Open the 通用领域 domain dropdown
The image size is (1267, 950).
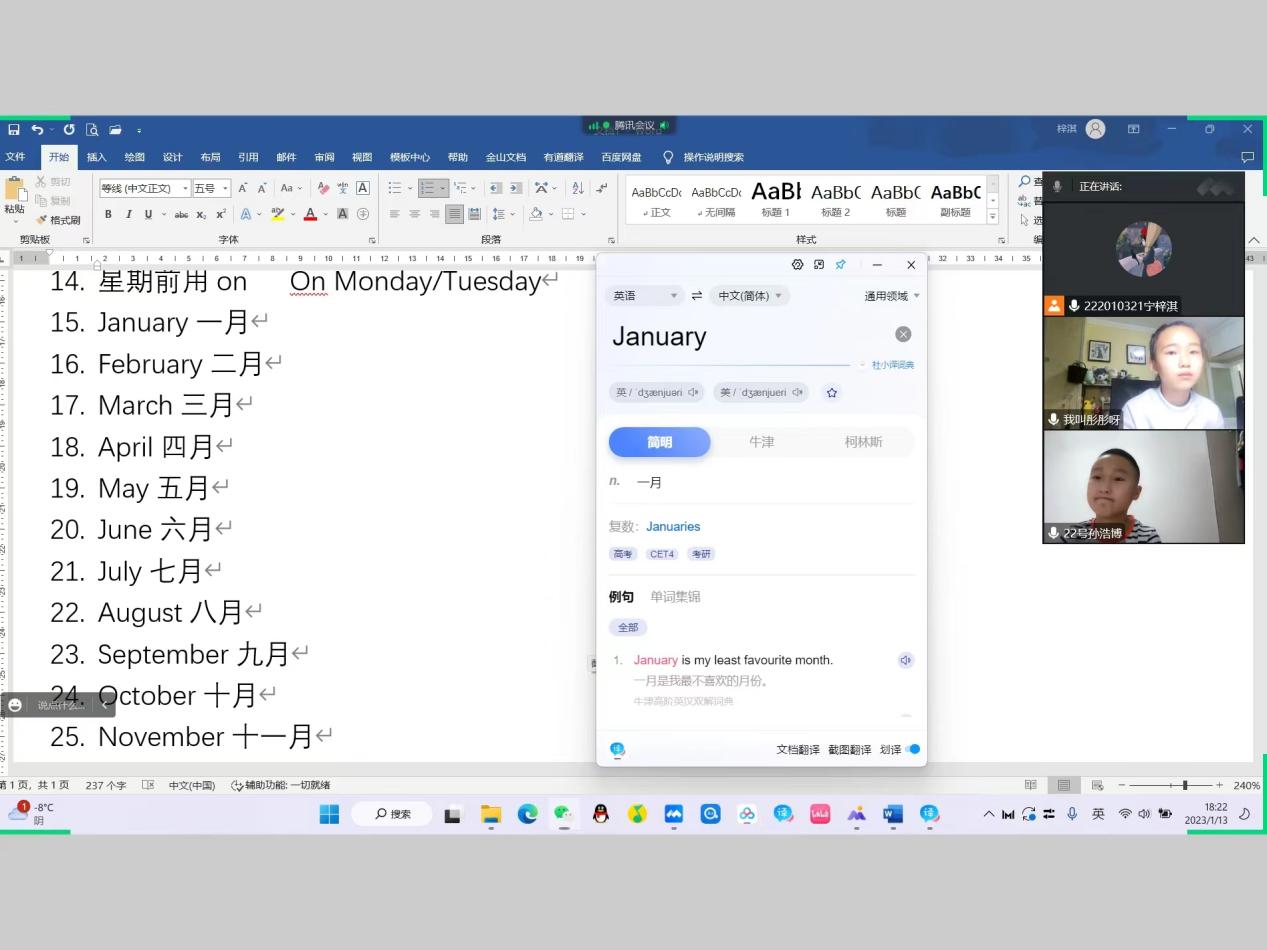pyautogui.click(x=891, y=296)
